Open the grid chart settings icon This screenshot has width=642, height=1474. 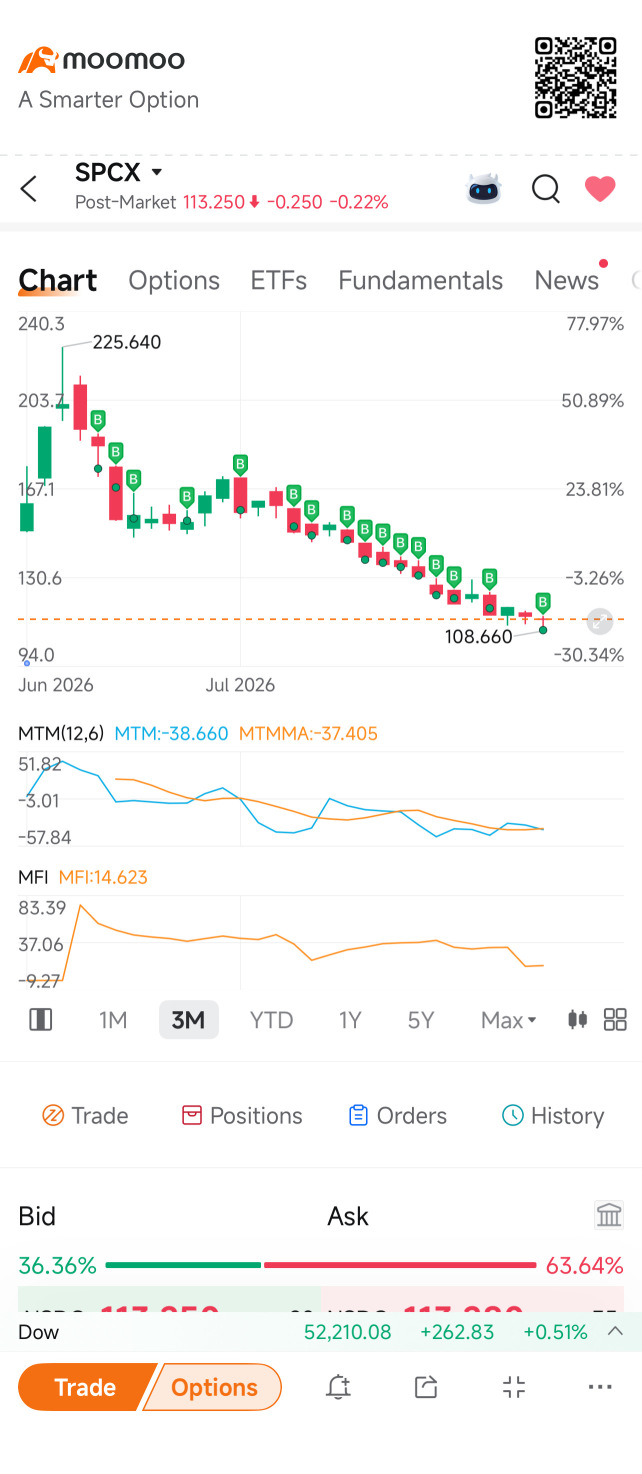tap(616, 1020)
